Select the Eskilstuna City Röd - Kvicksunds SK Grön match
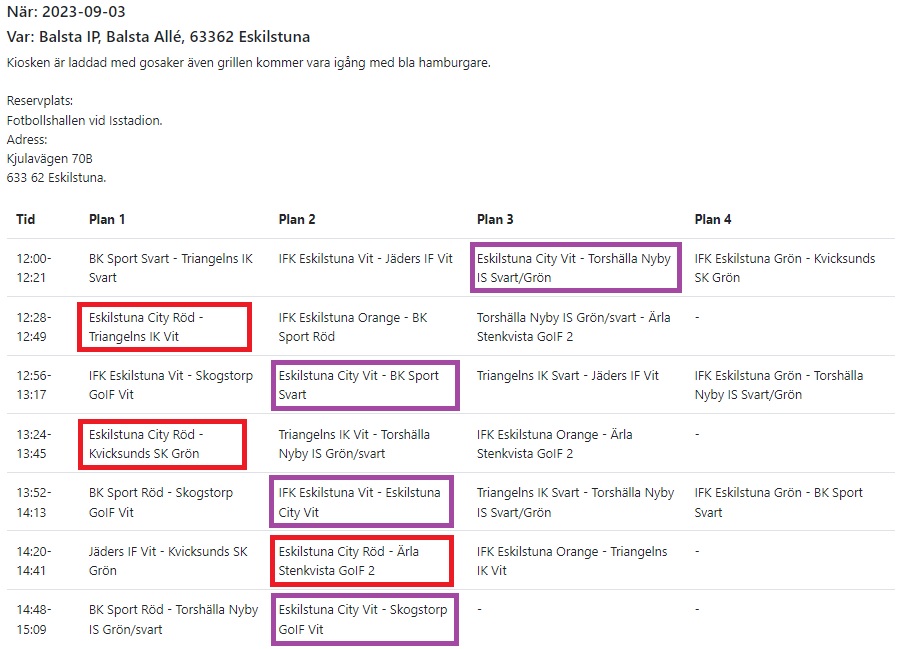Viewport: 905px width, 649px height. point(163,444)
